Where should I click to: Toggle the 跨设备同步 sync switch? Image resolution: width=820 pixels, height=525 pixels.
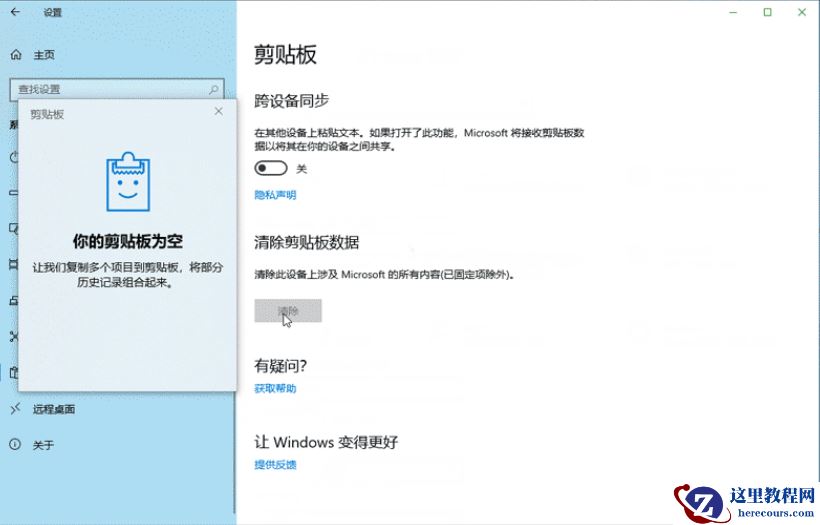coord(270,168)
